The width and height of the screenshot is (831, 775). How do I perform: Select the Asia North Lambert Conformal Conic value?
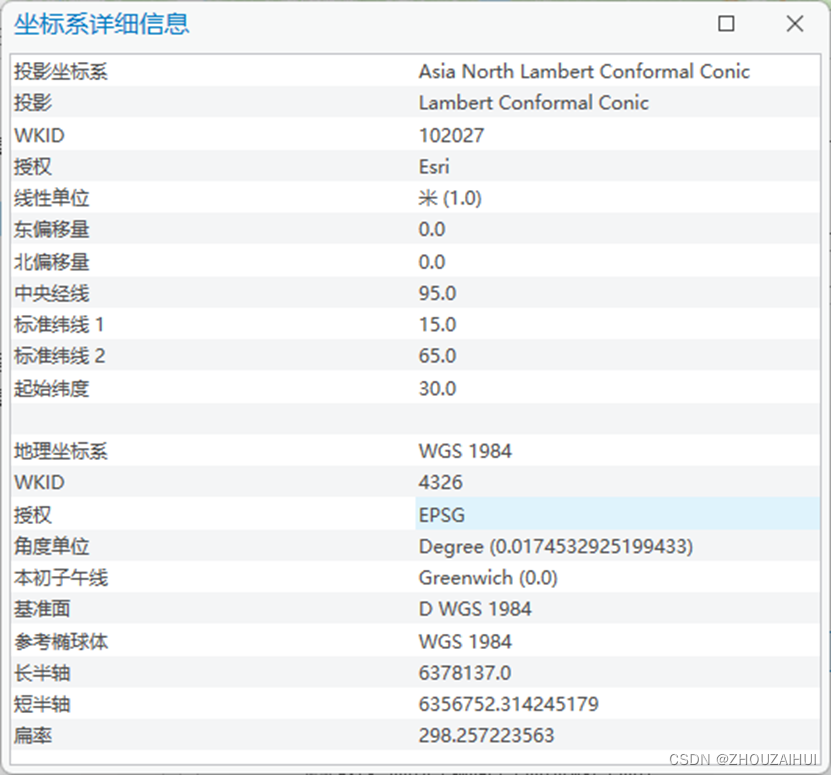tap(584, 72)
